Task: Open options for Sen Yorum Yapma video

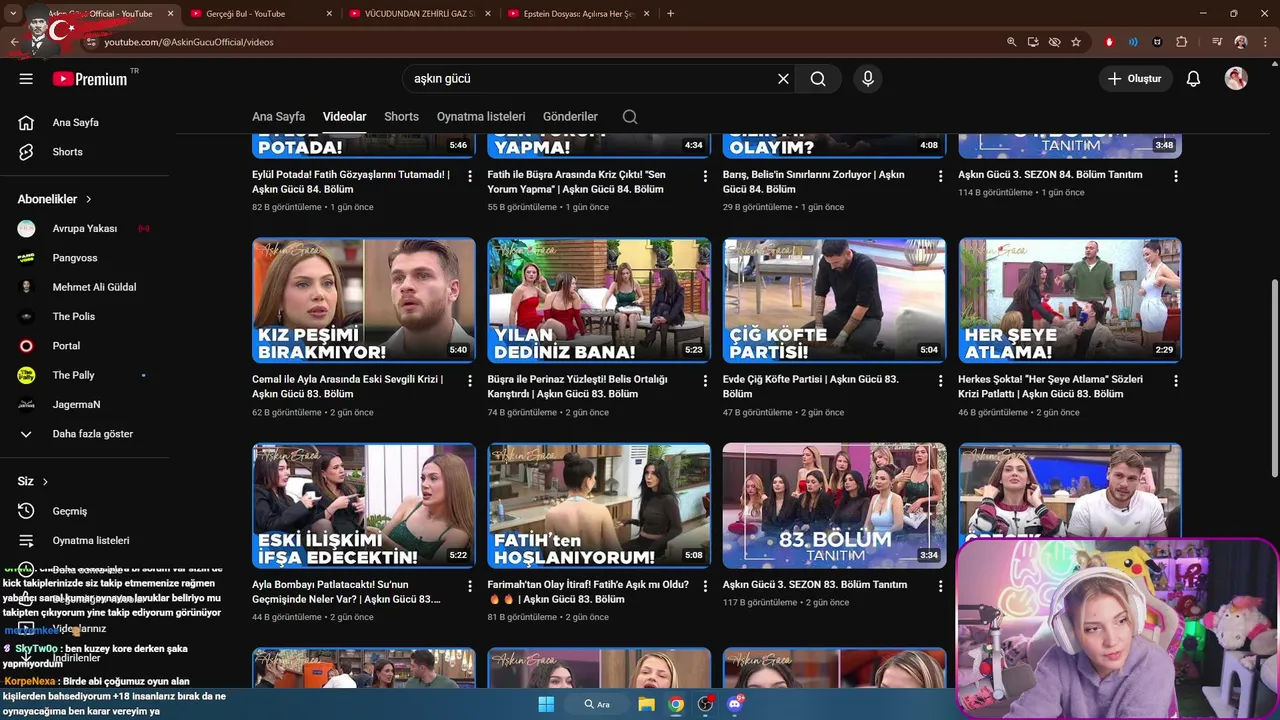Action: (x=705, y=176)
